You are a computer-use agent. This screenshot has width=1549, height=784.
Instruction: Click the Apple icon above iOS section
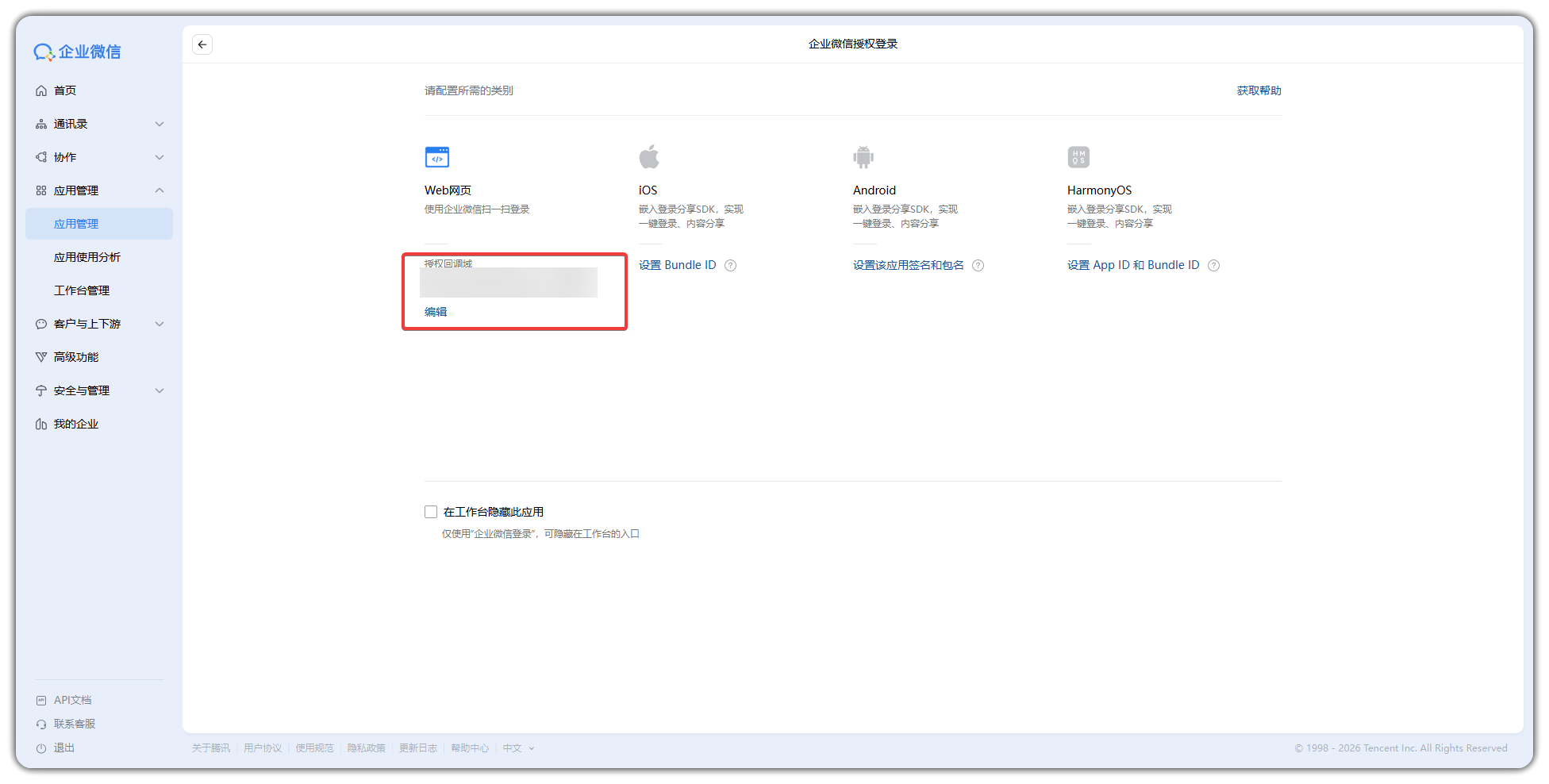click(651, 156)
